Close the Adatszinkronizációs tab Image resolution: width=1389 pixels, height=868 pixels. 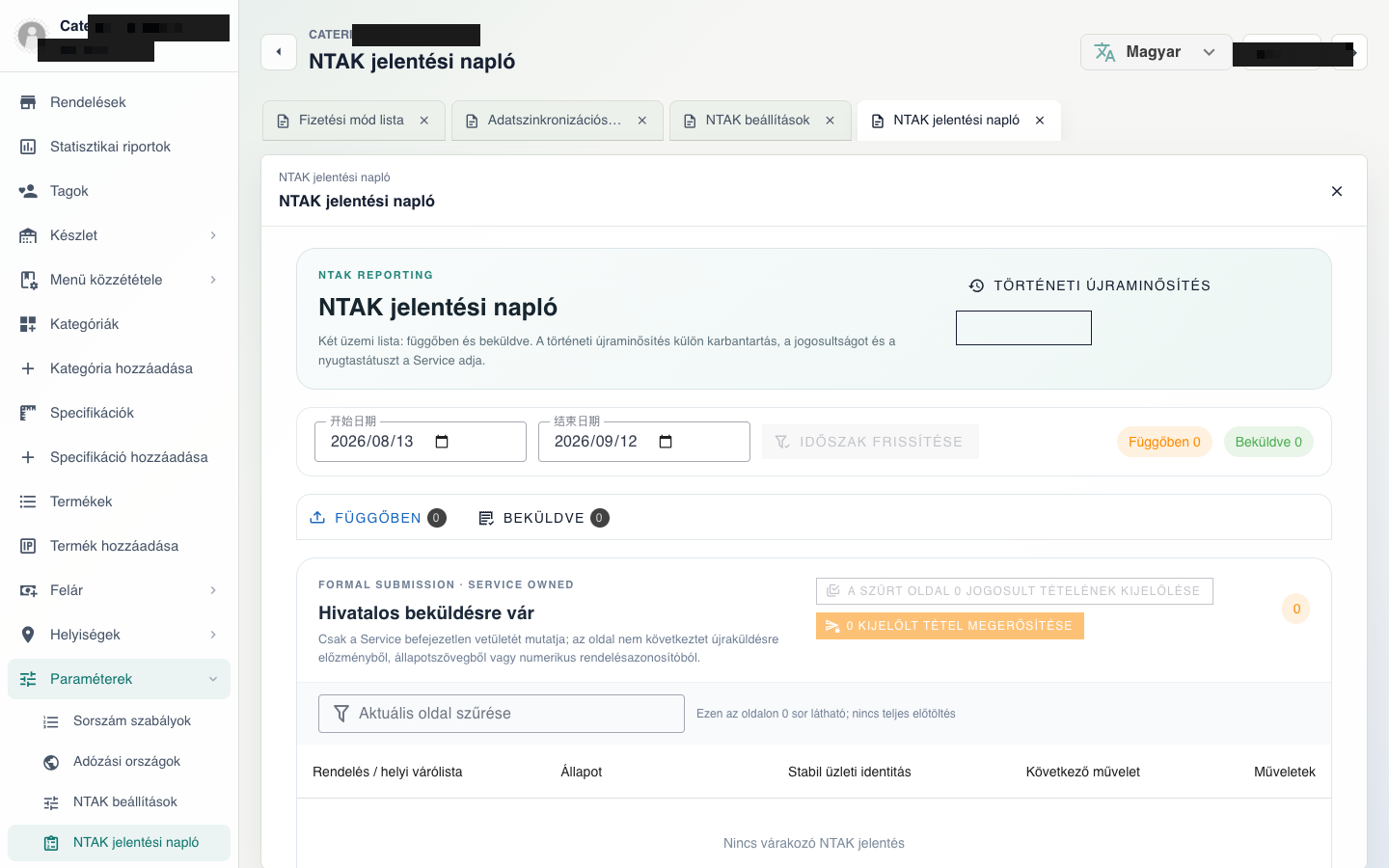[642, 121]
